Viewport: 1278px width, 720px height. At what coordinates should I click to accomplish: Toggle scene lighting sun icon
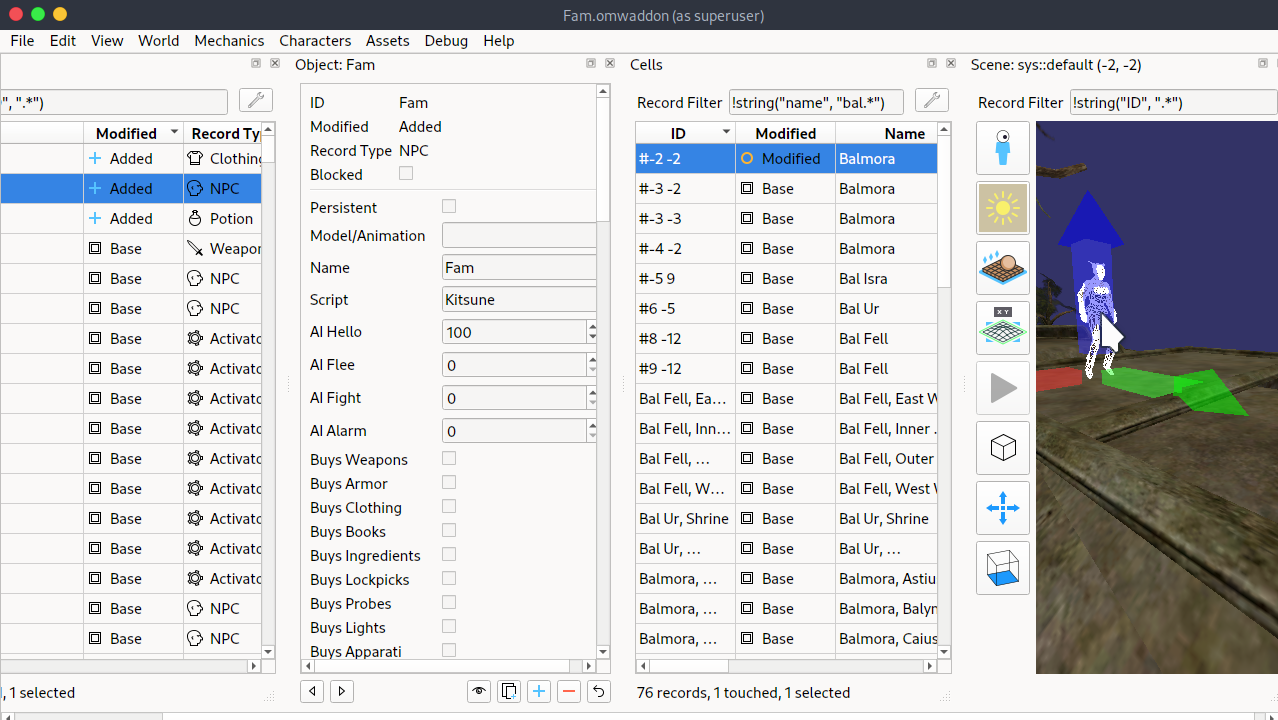coord(1003,208)
